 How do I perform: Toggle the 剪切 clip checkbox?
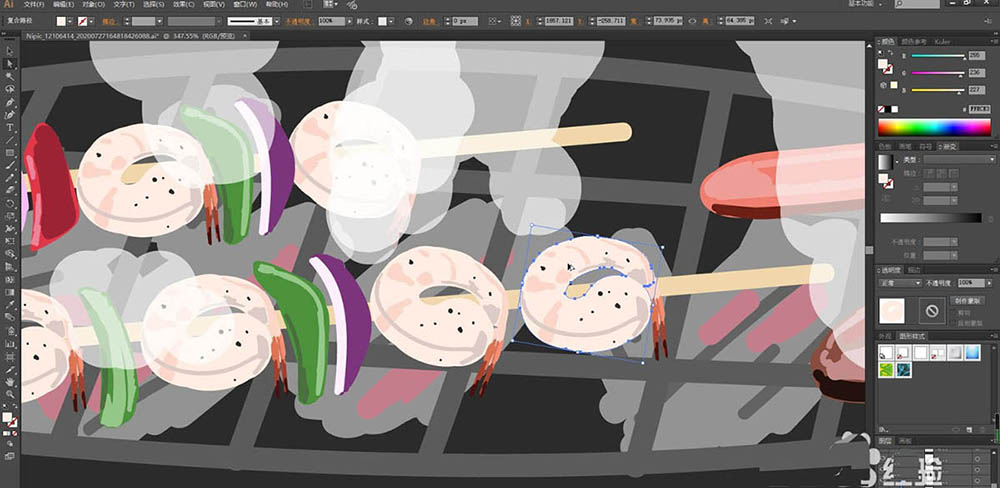953,313
